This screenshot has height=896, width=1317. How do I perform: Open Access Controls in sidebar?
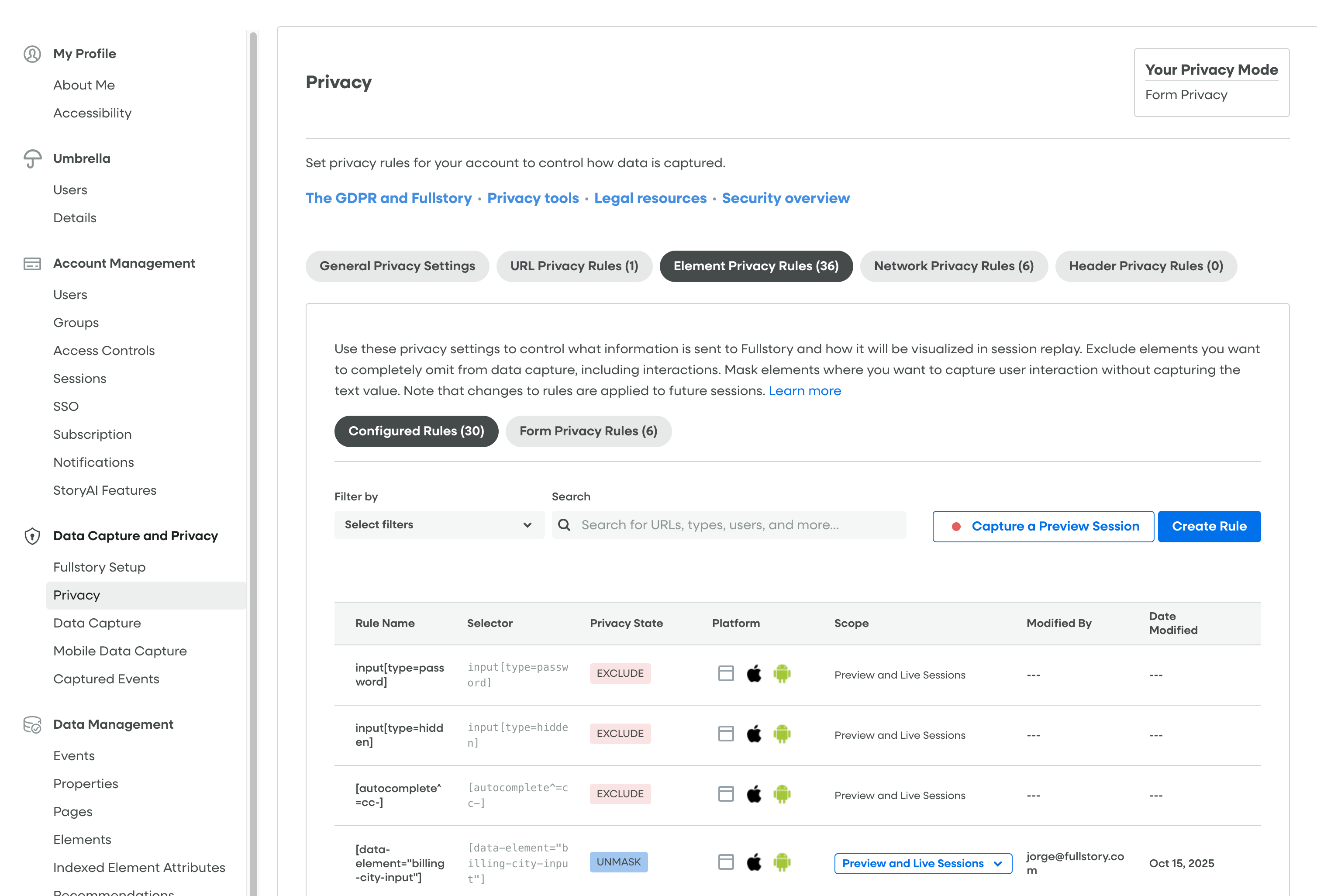click(103, 351)
